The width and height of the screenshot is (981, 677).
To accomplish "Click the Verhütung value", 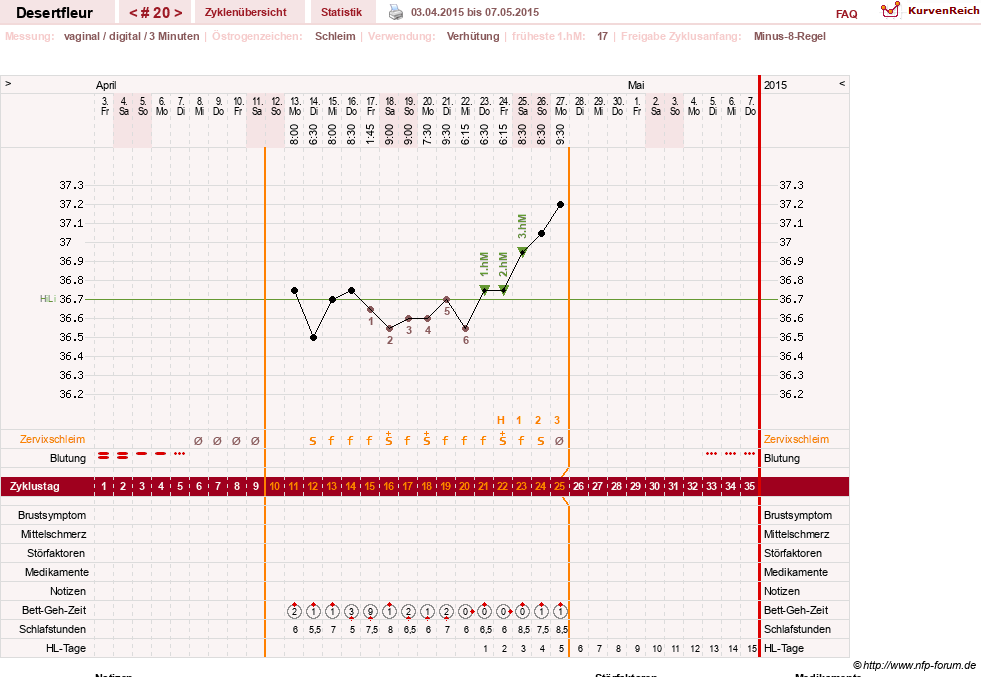I will (473, 36).
